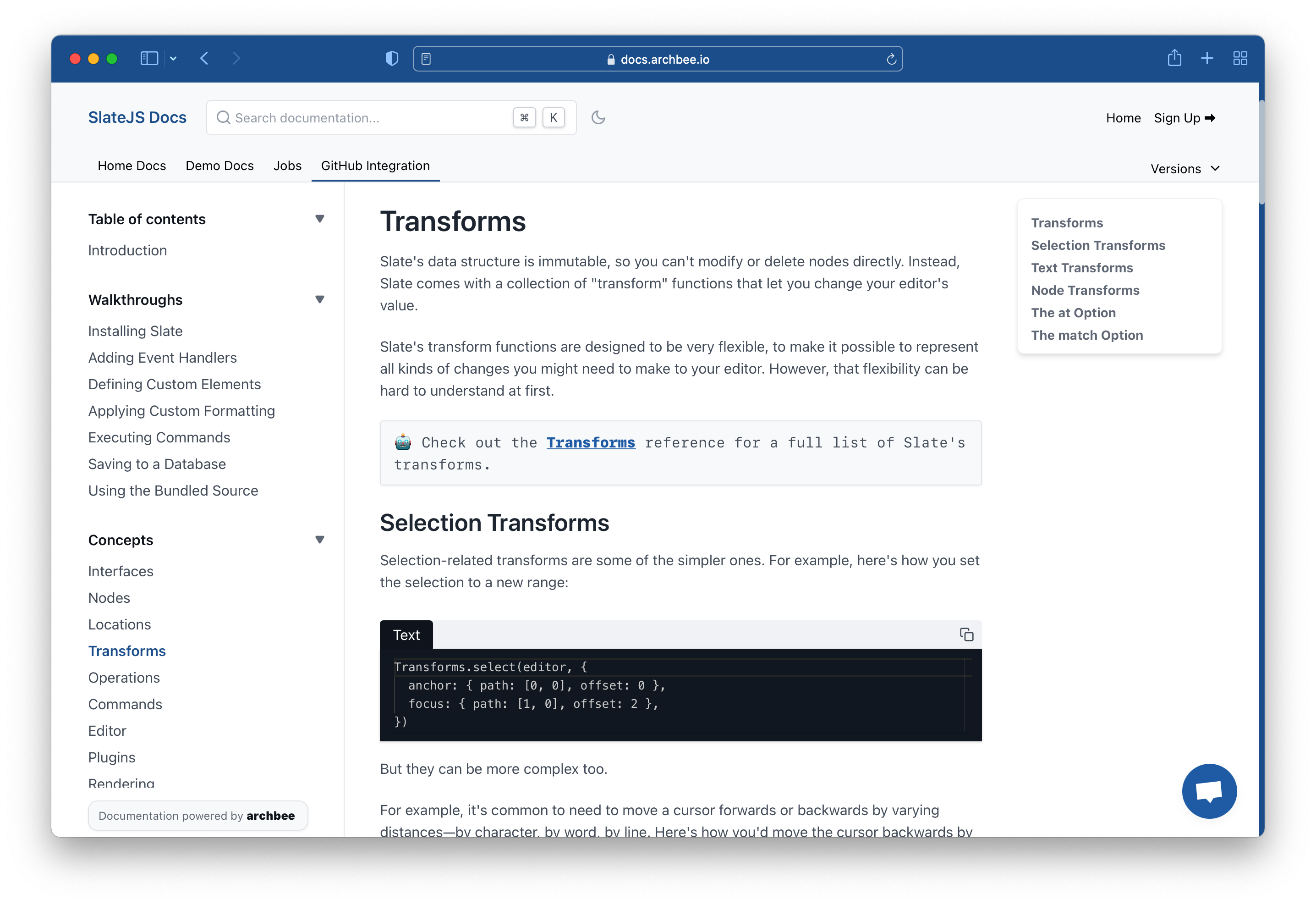
Task: Go back with the browser back arrow
Action: 205,58
